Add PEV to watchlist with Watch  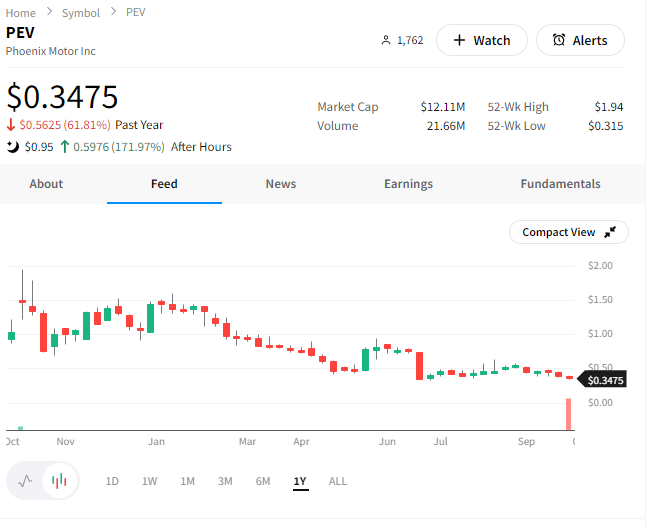pos(482,40)
